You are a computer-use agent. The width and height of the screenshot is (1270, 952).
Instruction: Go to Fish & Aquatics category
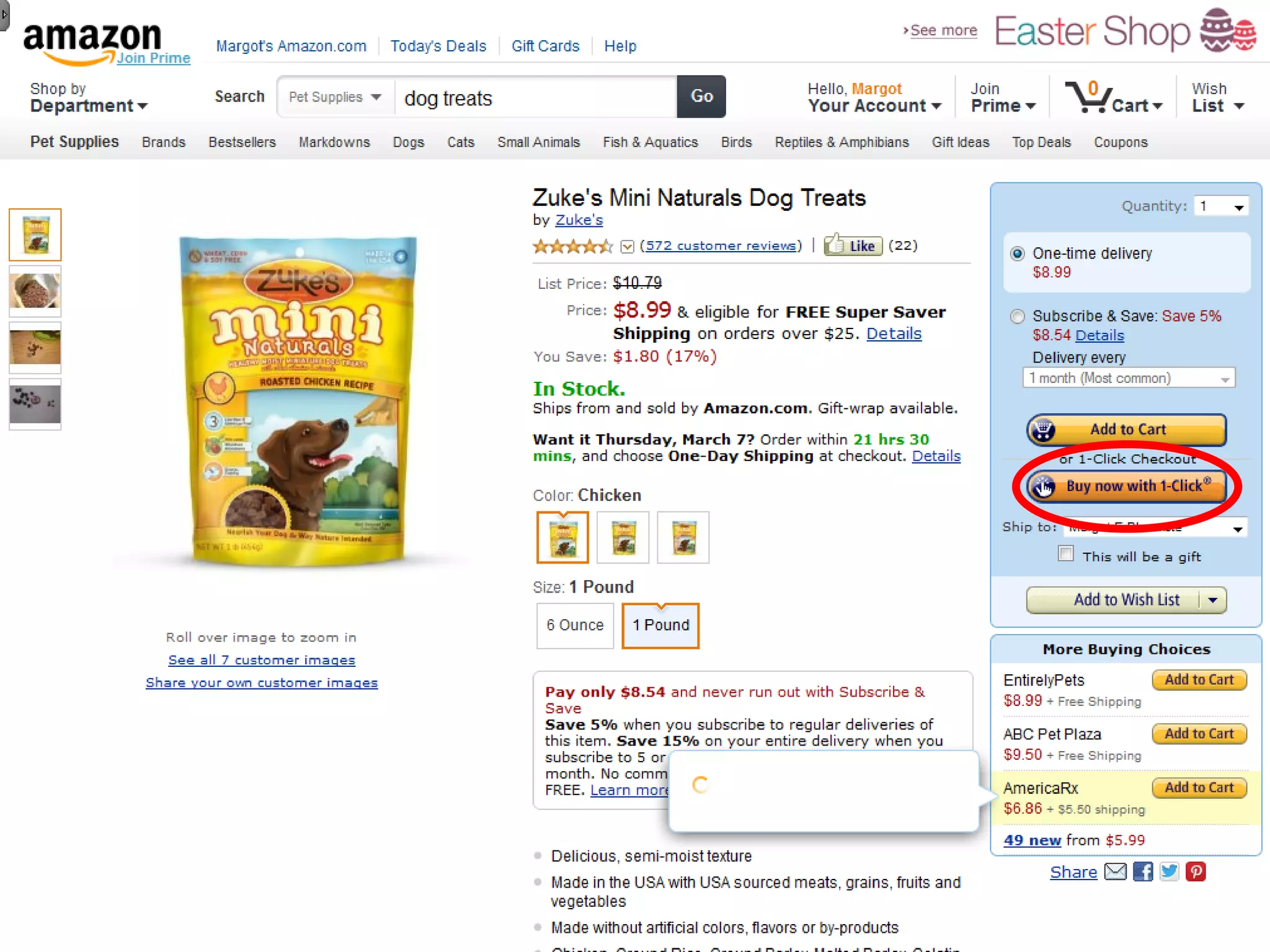click(650, 142)
